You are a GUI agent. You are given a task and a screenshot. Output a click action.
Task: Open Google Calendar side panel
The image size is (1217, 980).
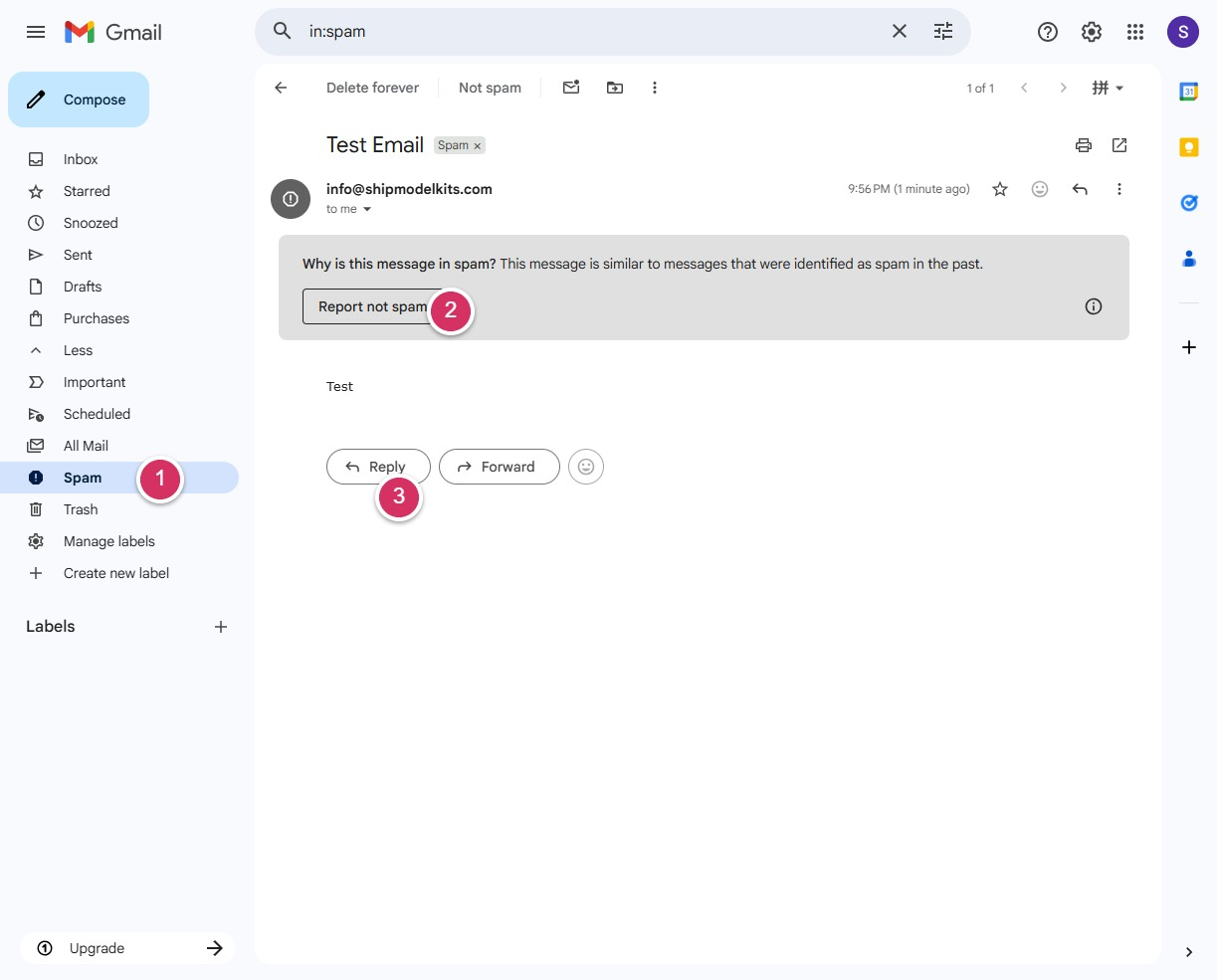[x=1188, y=92]
